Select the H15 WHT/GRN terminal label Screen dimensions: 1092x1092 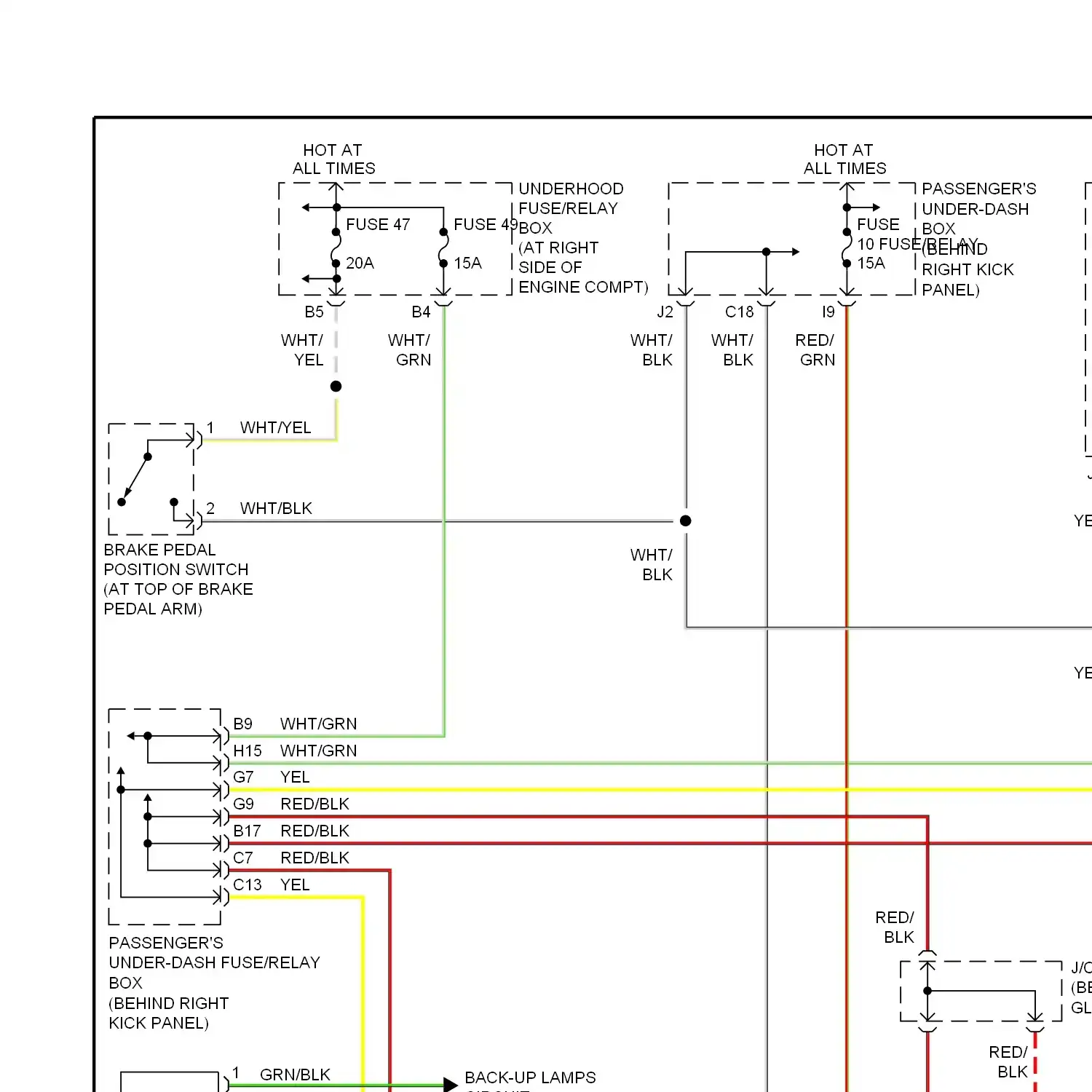295,751
